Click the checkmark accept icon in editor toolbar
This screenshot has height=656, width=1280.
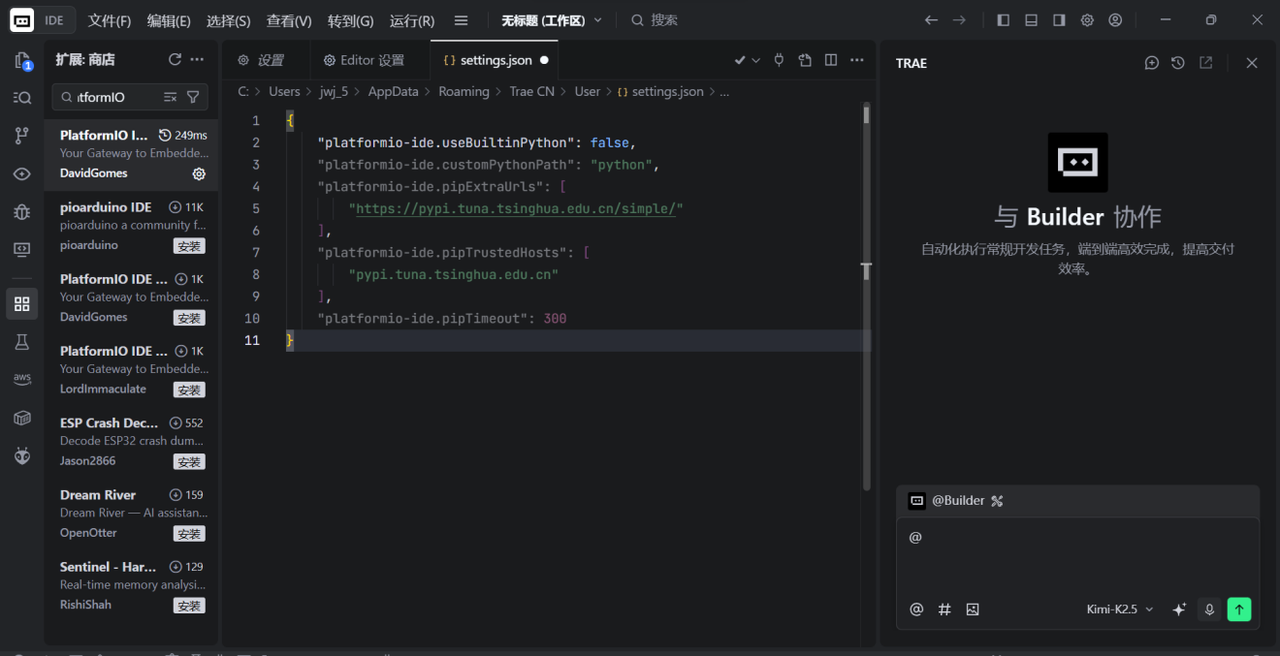[x=740, y=60]
